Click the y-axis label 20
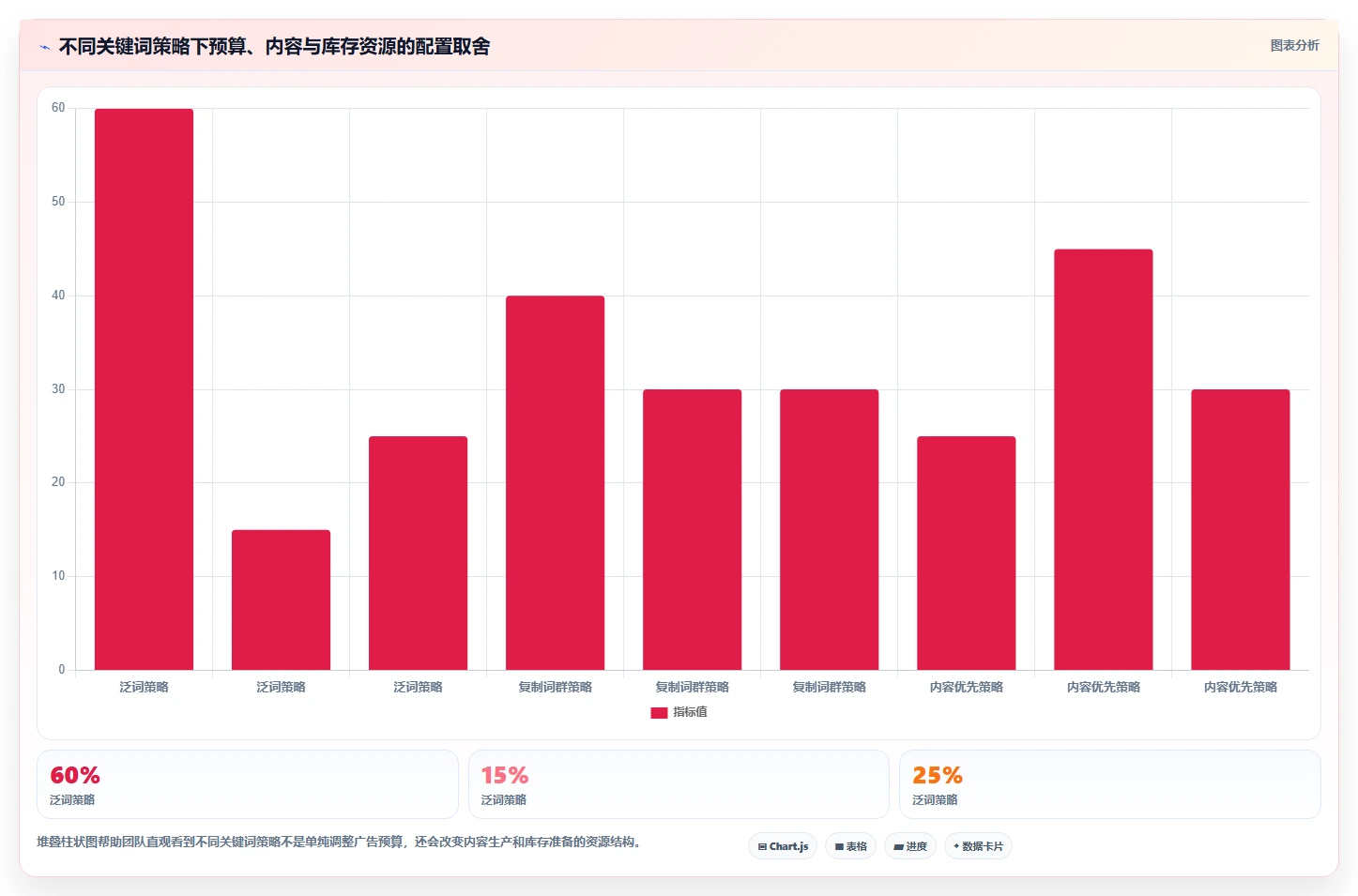This screenshot has height=896, width=1358. tap(58, 482)
